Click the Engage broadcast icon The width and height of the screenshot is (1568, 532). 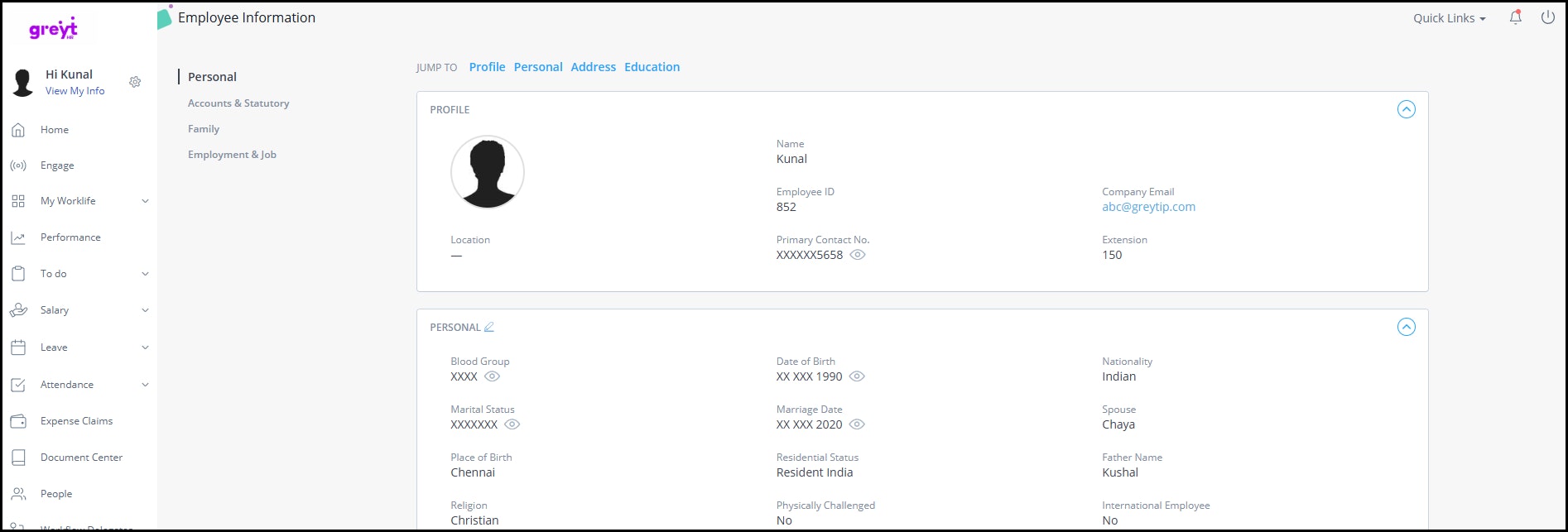point(18,165)
